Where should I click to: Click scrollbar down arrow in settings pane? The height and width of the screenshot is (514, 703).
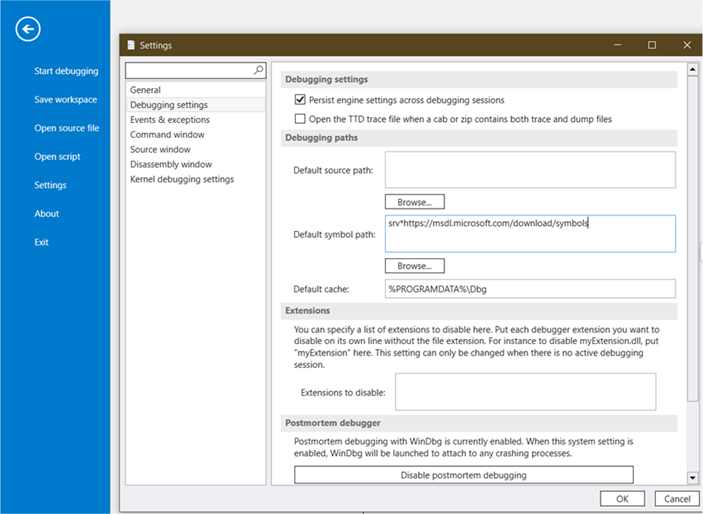coord(692,478)
